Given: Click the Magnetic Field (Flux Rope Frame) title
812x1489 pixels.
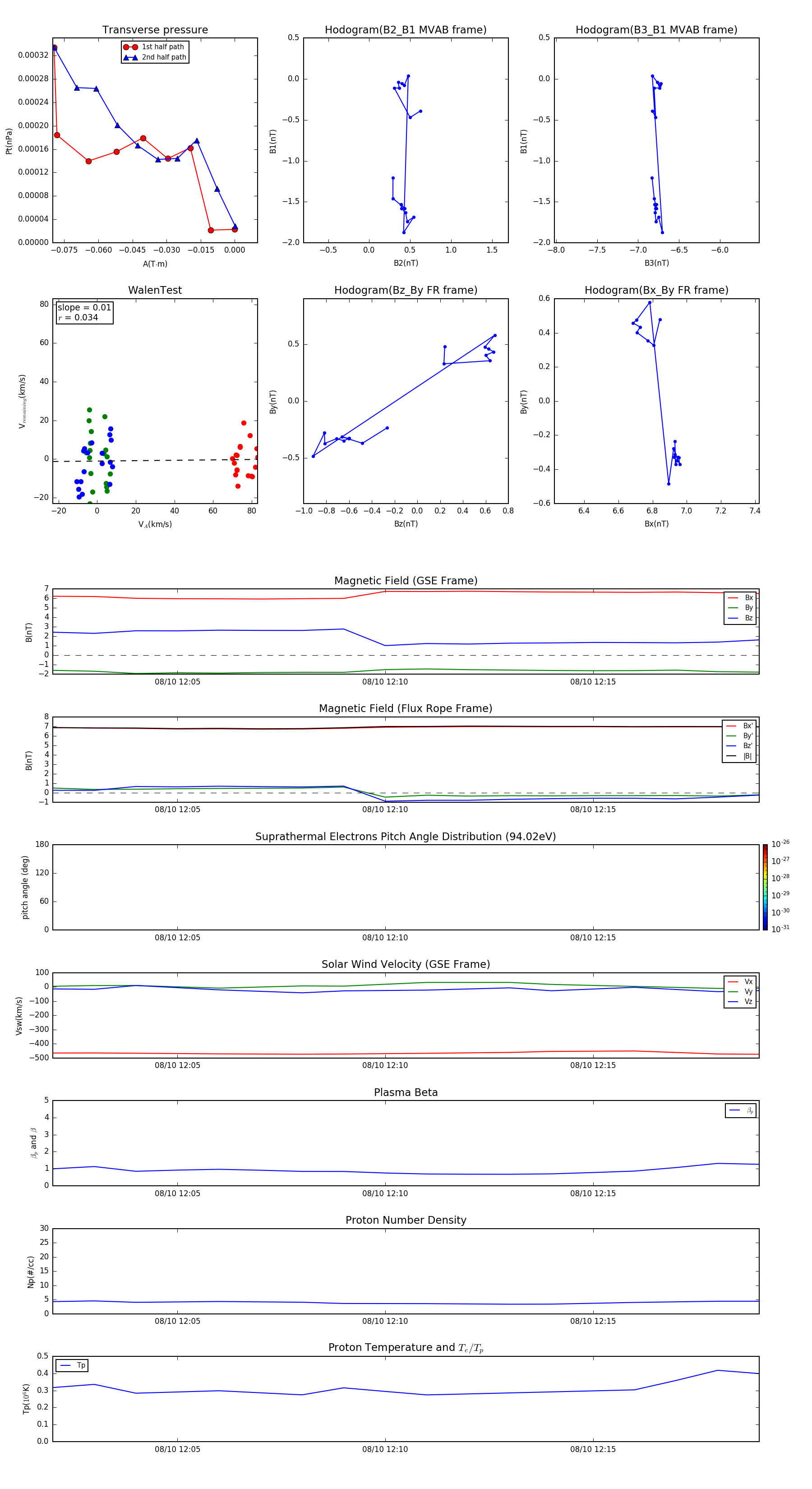Looking at the screenshot, I should [406, 709].
